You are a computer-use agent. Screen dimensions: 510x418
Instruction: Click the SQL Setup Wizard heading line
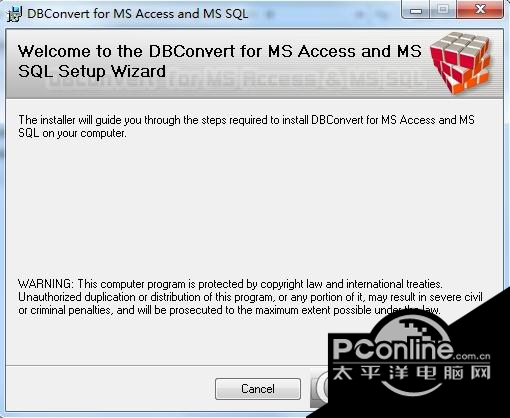tap(92, 71)
